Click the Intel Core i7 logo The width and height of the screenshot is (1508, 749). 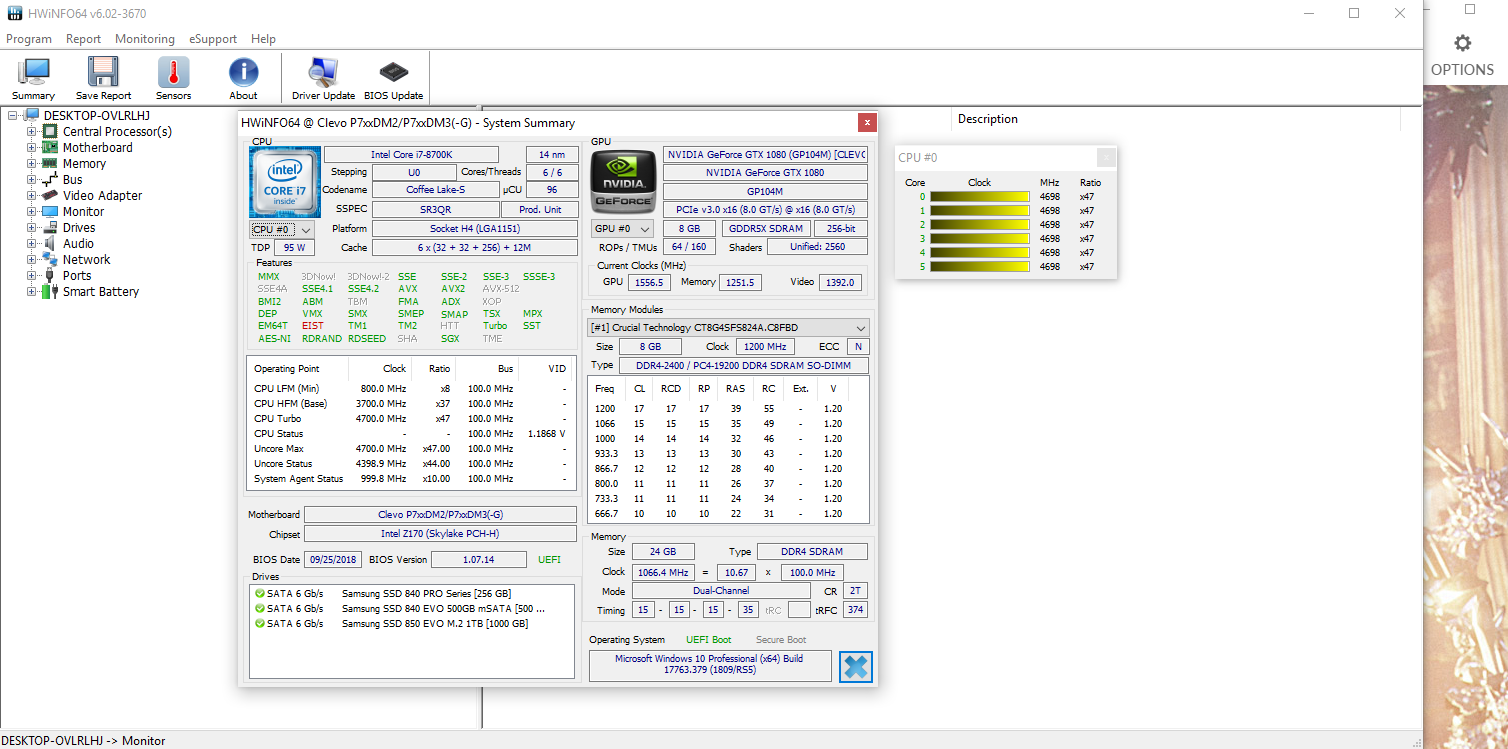click(285, 182)
